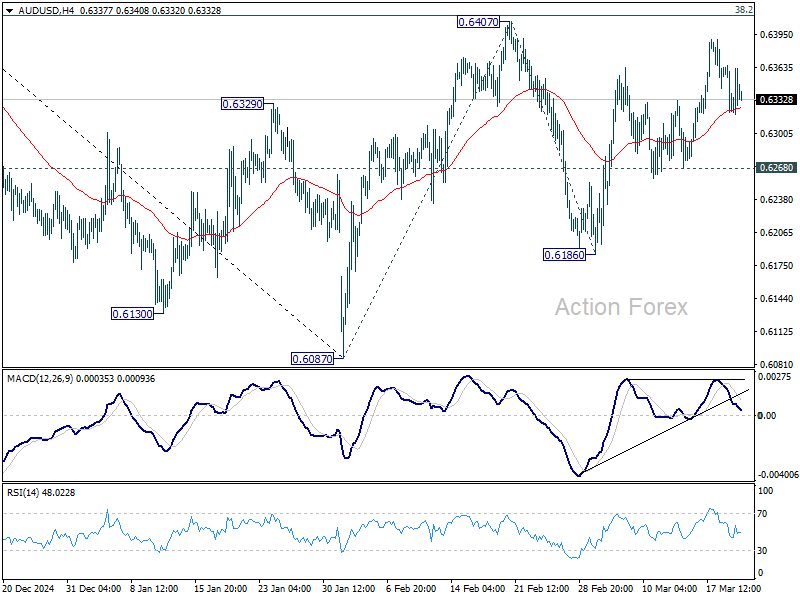Click the 28 Feb 20:00 date label
800x600 pixels.
click(x=606, y=588)
